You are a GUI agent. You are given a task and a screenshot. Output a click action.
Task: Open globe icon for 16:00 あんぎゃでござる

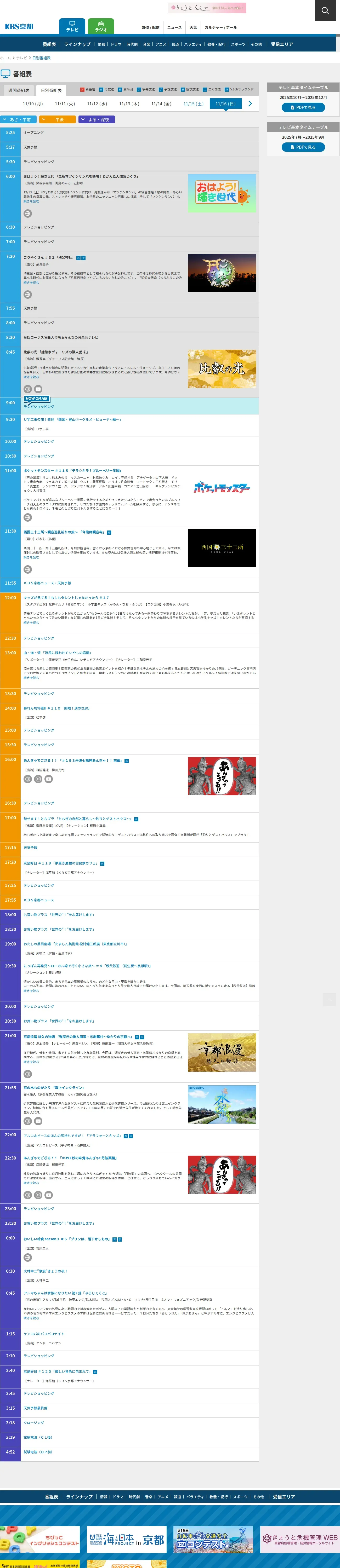tap(27, 779)
